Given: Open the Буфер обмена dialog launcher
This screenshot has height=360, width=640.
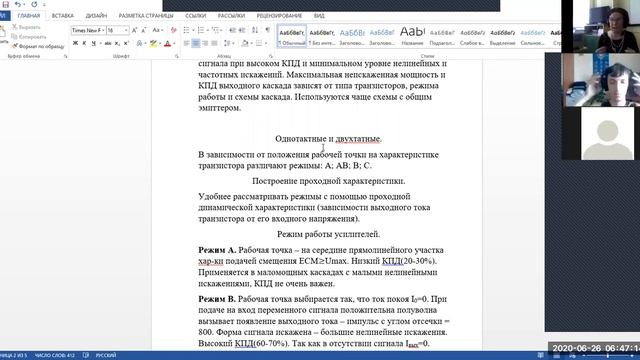Looking at the screenshot, I should pos(65,56).
